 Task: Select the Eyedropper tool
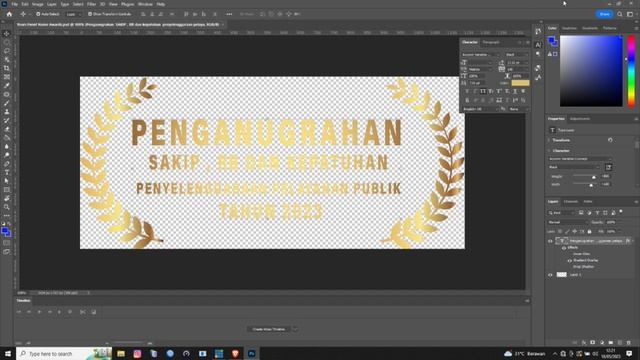tap(7, 86)
